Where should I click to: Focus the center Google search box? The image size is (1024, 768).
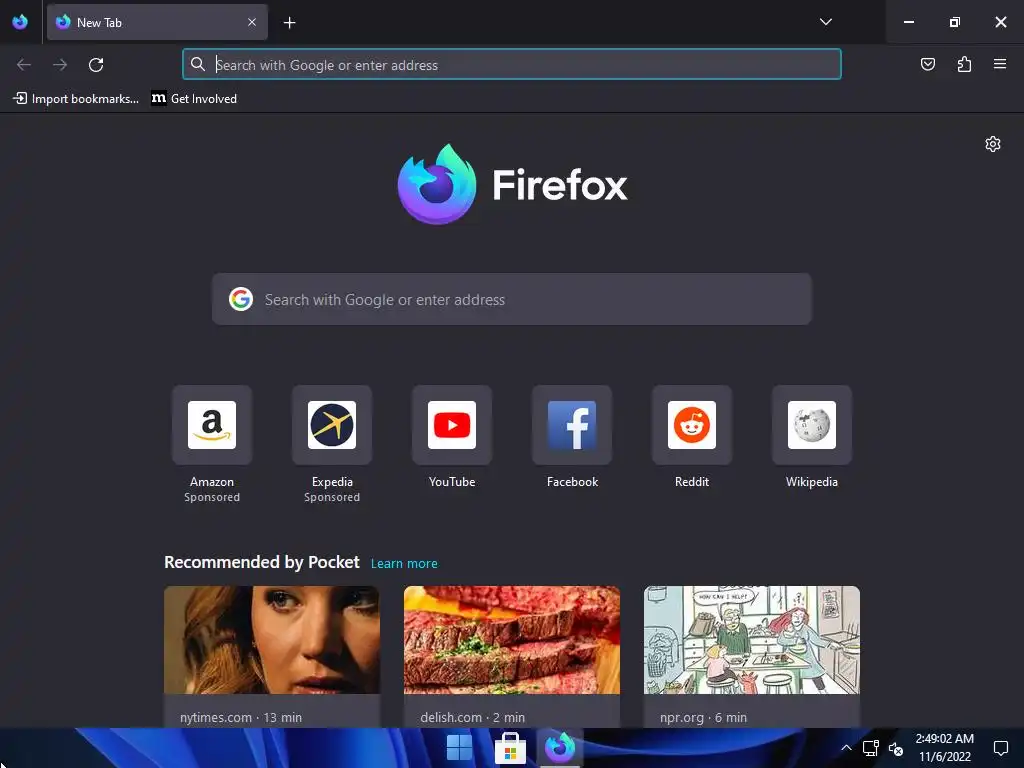511,299
